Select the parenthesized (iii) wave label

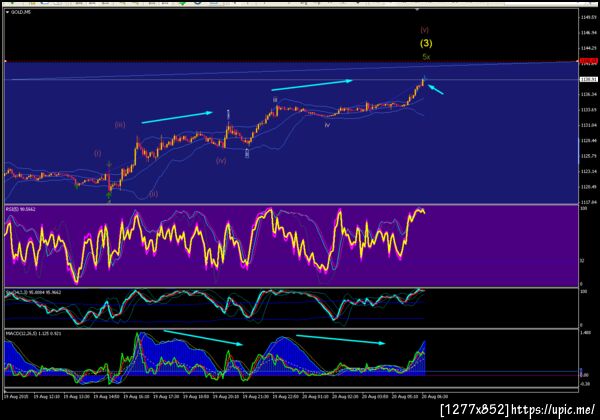120,125
